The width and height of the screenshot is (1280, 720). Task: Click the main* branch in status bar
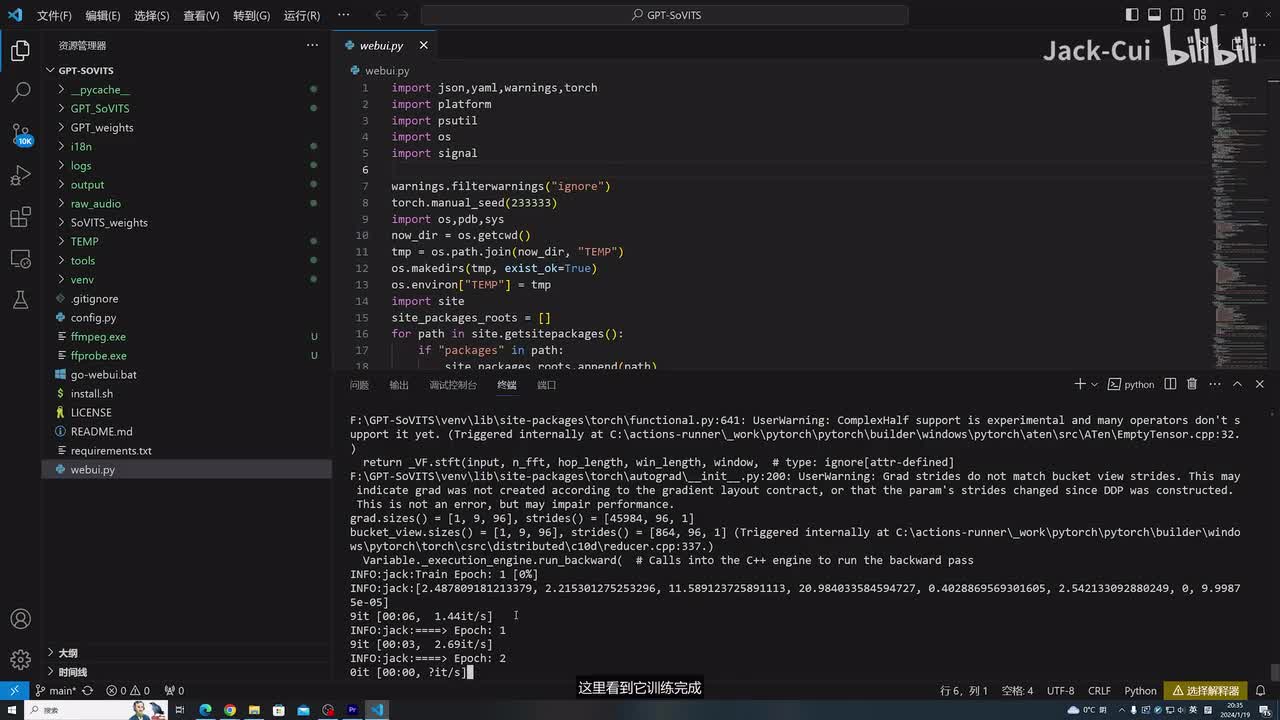coord(57,690)
